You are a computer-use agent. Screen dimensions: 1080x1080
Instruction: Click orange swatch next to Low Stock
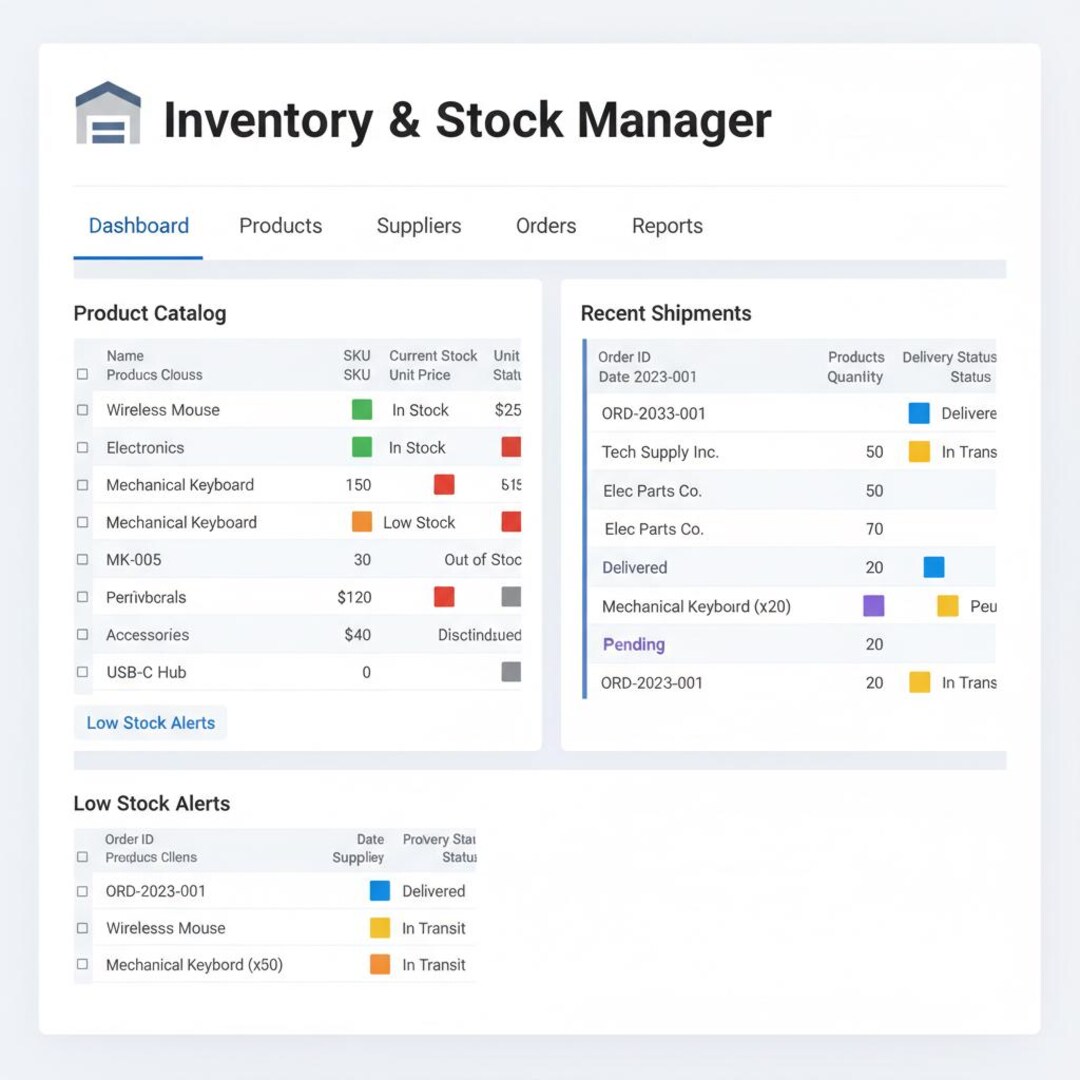tap(362, 521)
